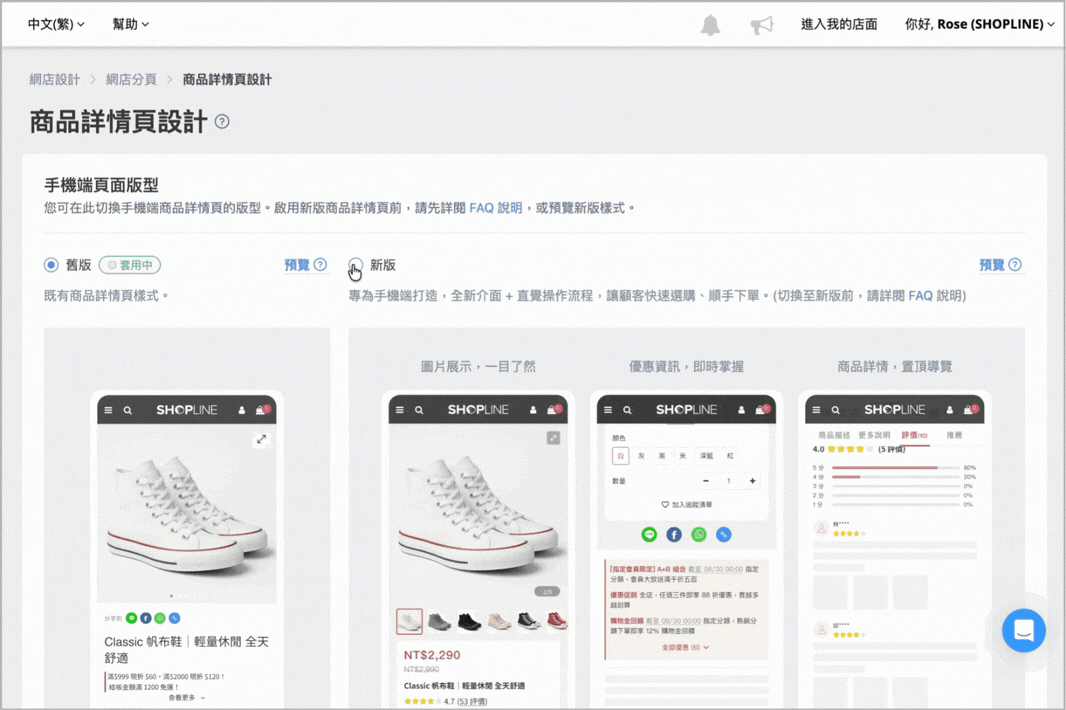This screenshot has width=1066, height=710.
Task: Click 更多說明 tab in preview
Action: 874,435
